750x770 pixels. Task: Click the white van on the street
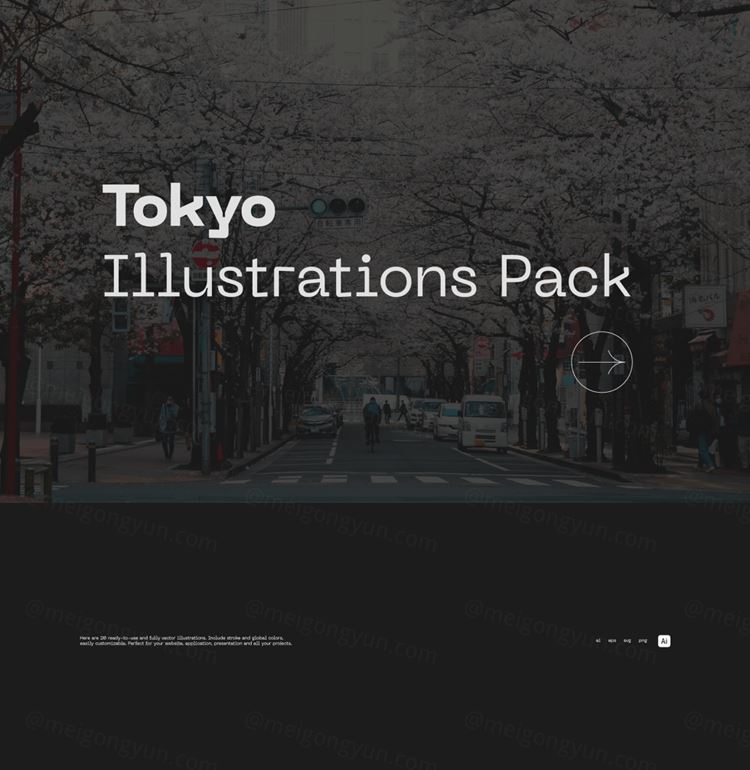click(483, 421)
